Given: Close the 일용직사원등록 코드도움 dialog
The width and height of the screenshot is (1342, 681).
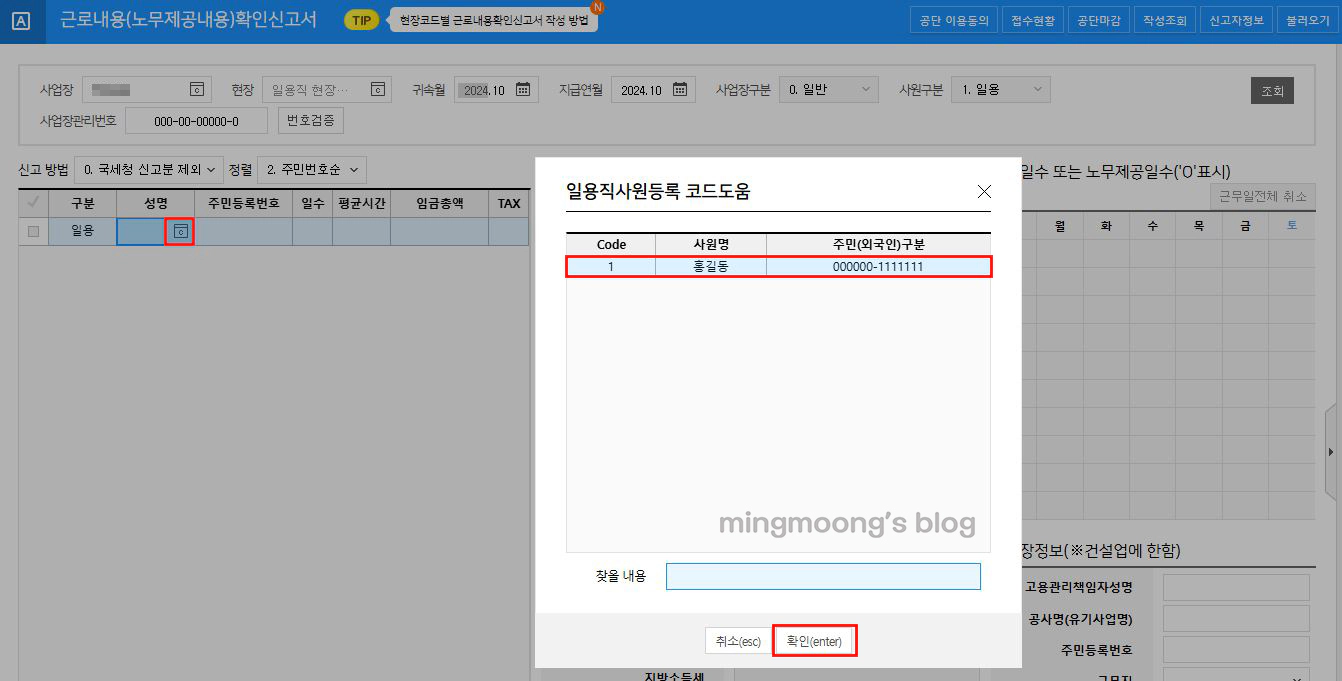Looking at the screenshot, I should coord(983,191).
